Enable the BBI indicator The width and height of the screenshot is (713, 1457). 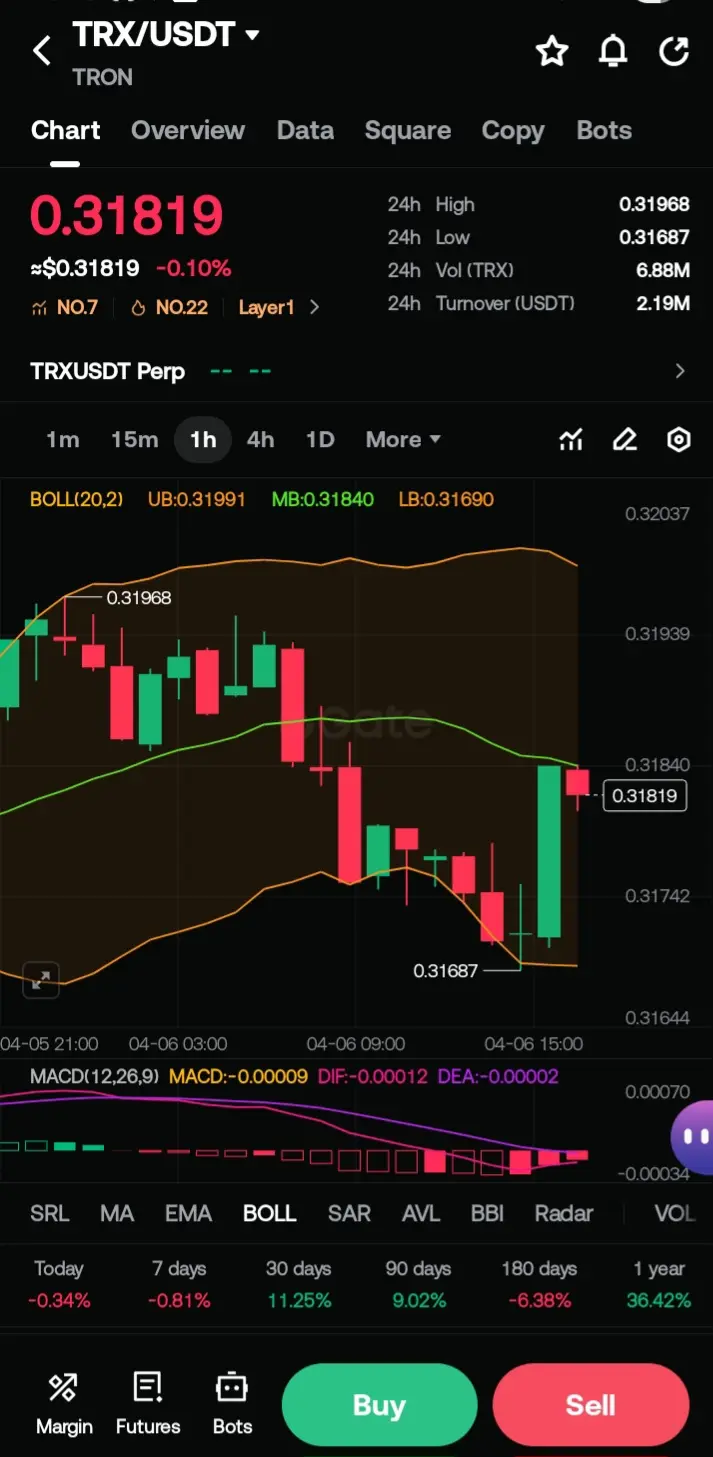click(487, 1214)
